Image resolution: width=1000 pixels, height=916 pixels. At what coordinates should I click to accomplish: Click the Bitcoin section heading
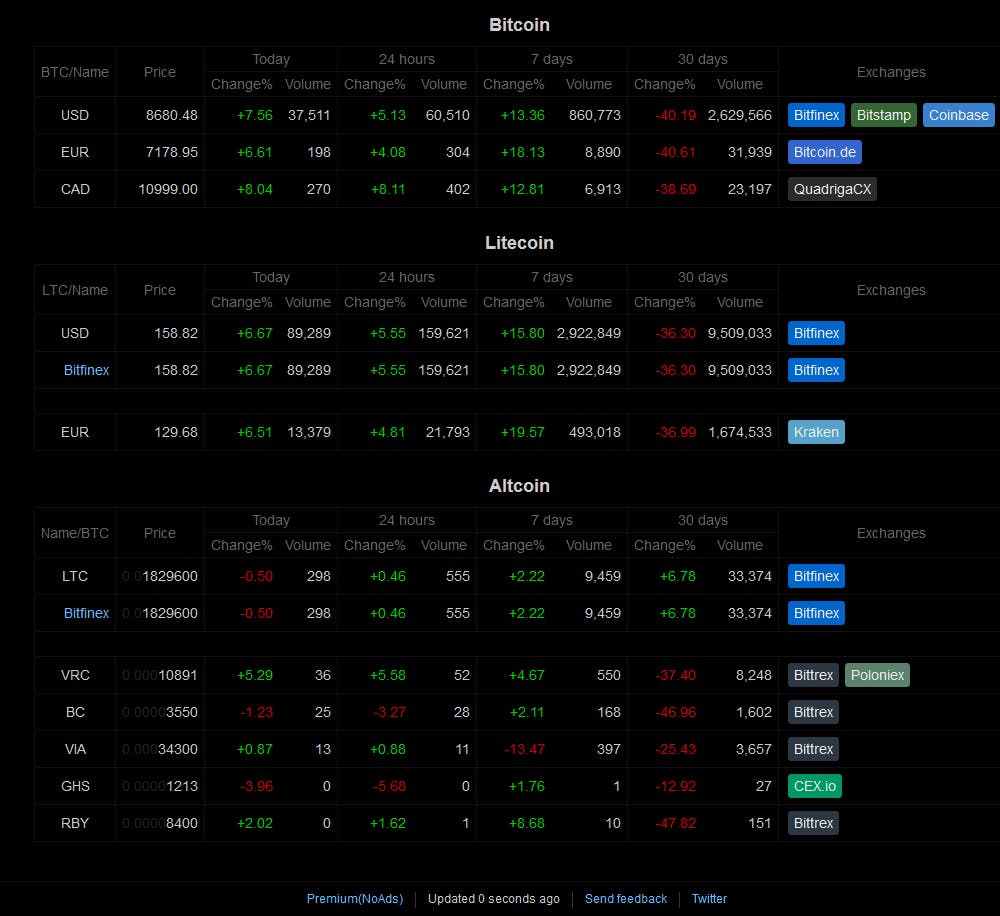pyautogui.click(x=519, y=25)
